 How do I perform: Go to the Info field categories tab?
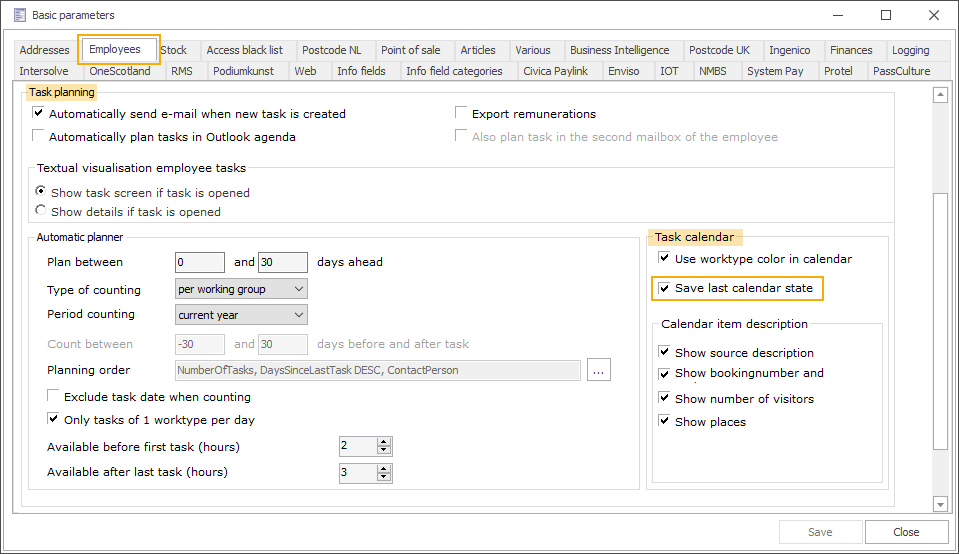(453, 71)
